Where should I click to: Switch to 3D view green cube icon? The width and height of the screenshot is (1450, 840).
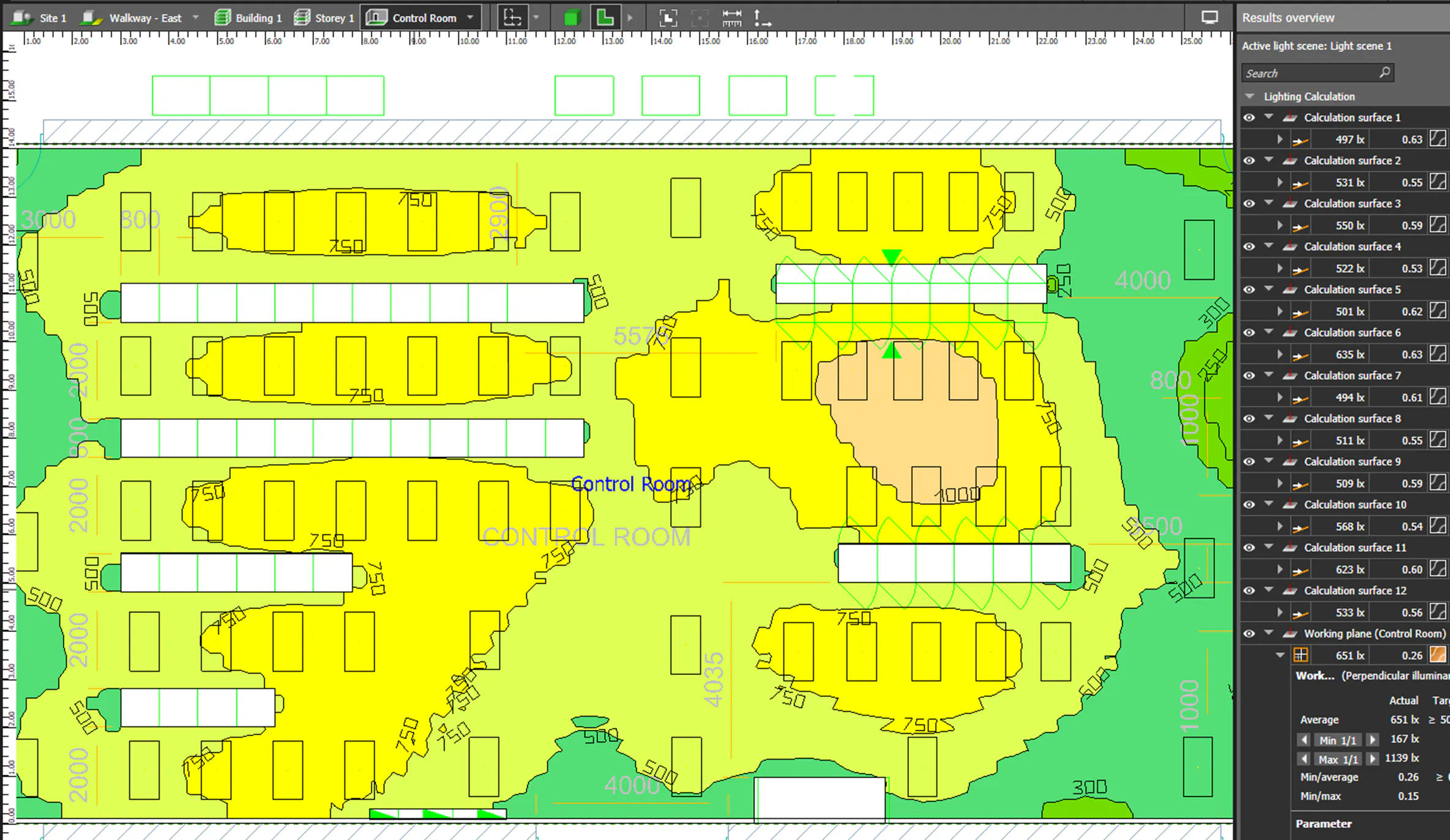(572, 18)
